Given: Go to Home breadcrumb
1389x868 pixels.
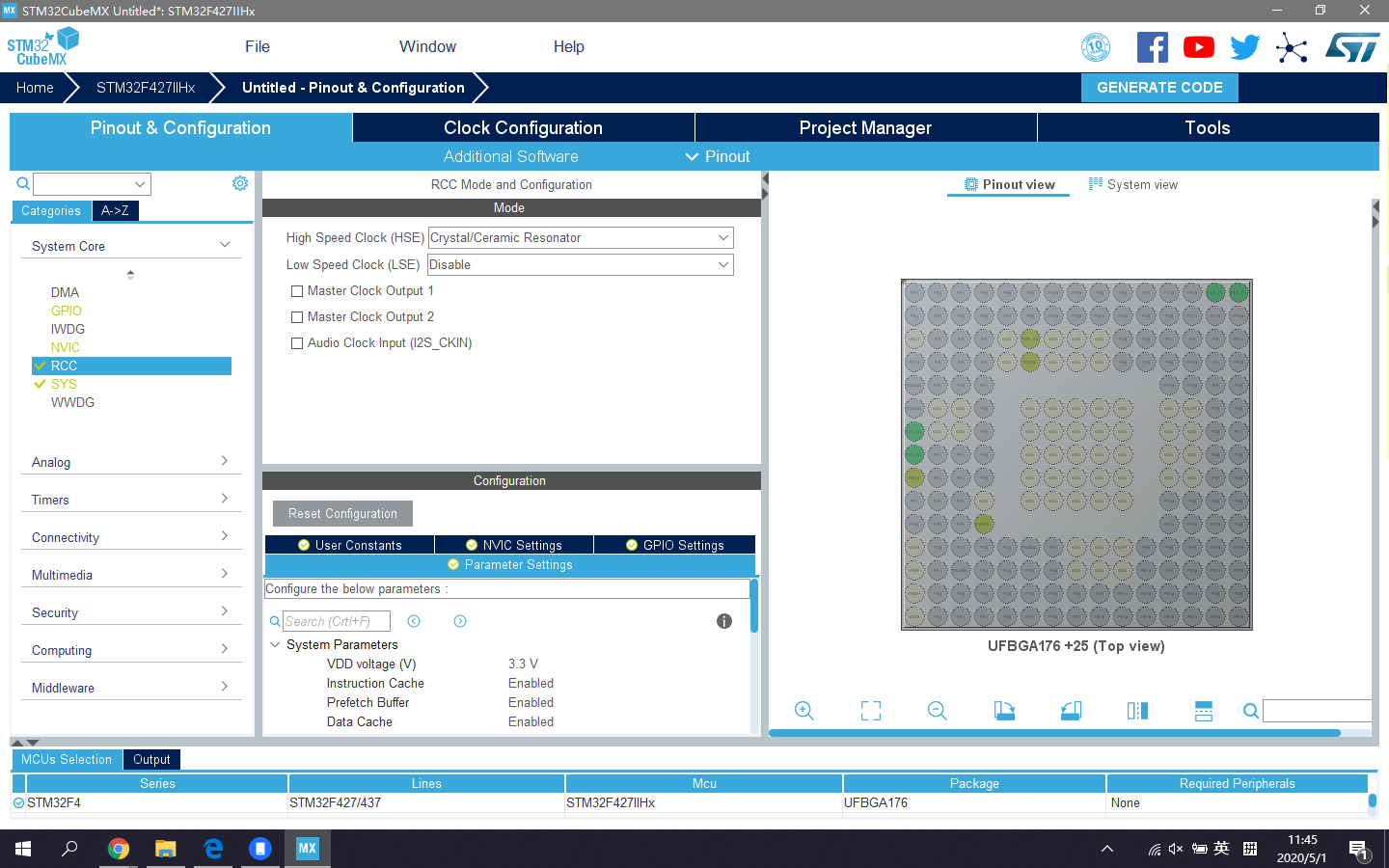Looking at the screenshot, I should point(35,87).
